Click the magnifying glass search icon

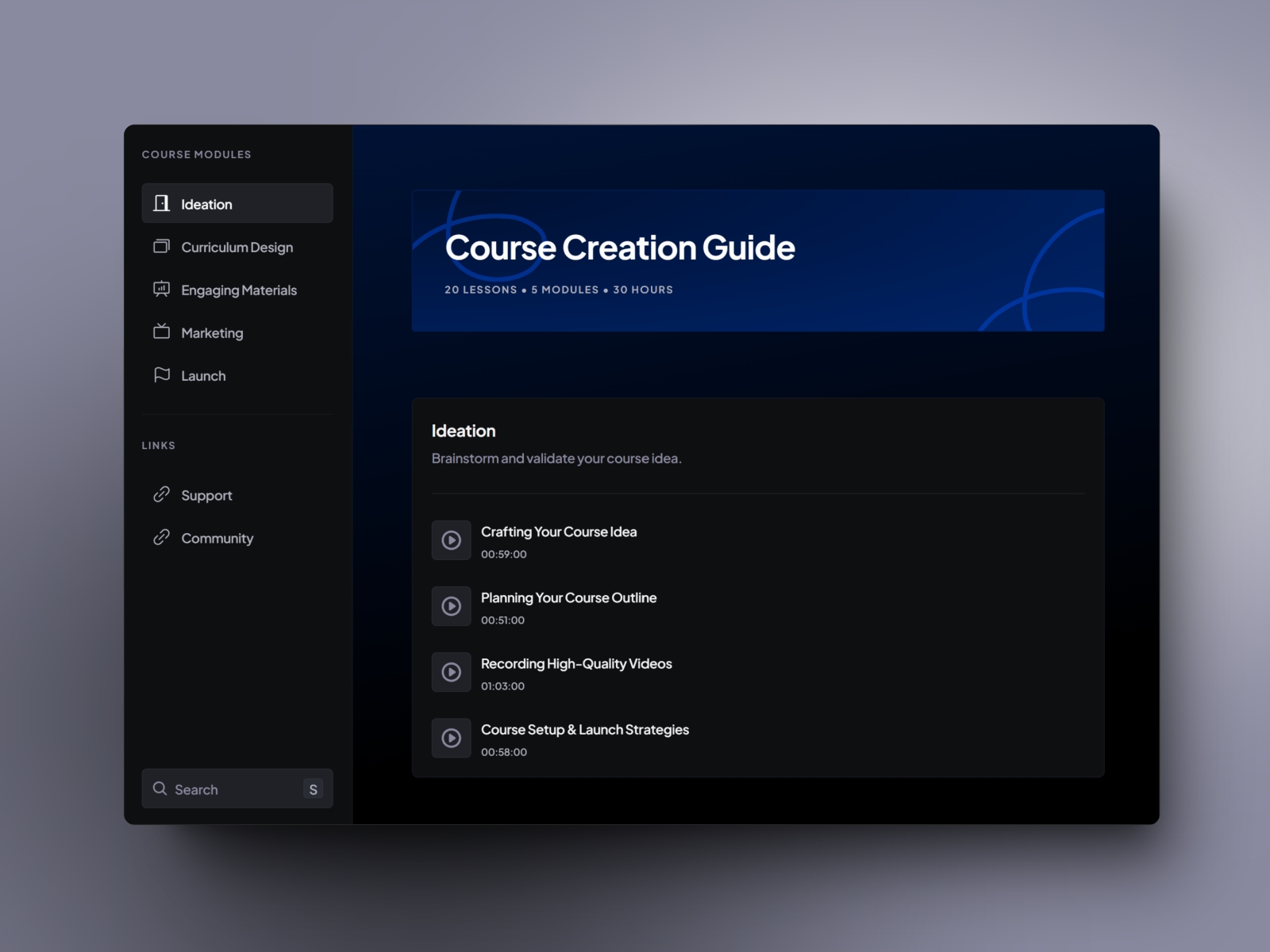coord(160,789)
